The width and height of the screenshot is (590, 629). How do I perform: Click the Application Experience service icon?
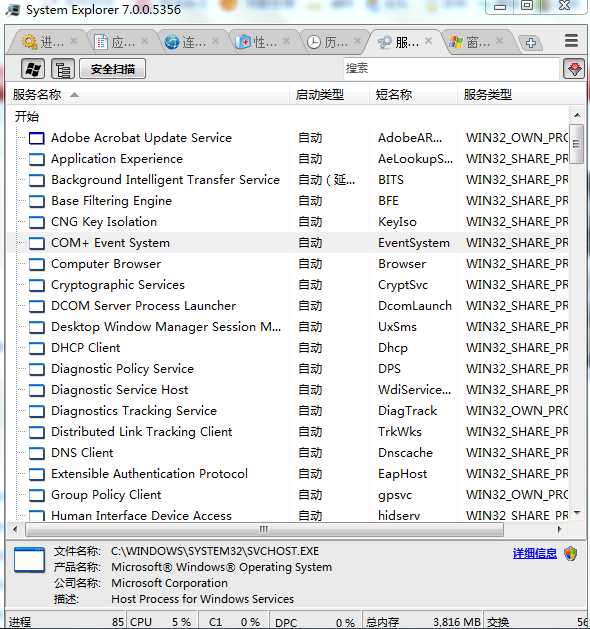(36, 159)
